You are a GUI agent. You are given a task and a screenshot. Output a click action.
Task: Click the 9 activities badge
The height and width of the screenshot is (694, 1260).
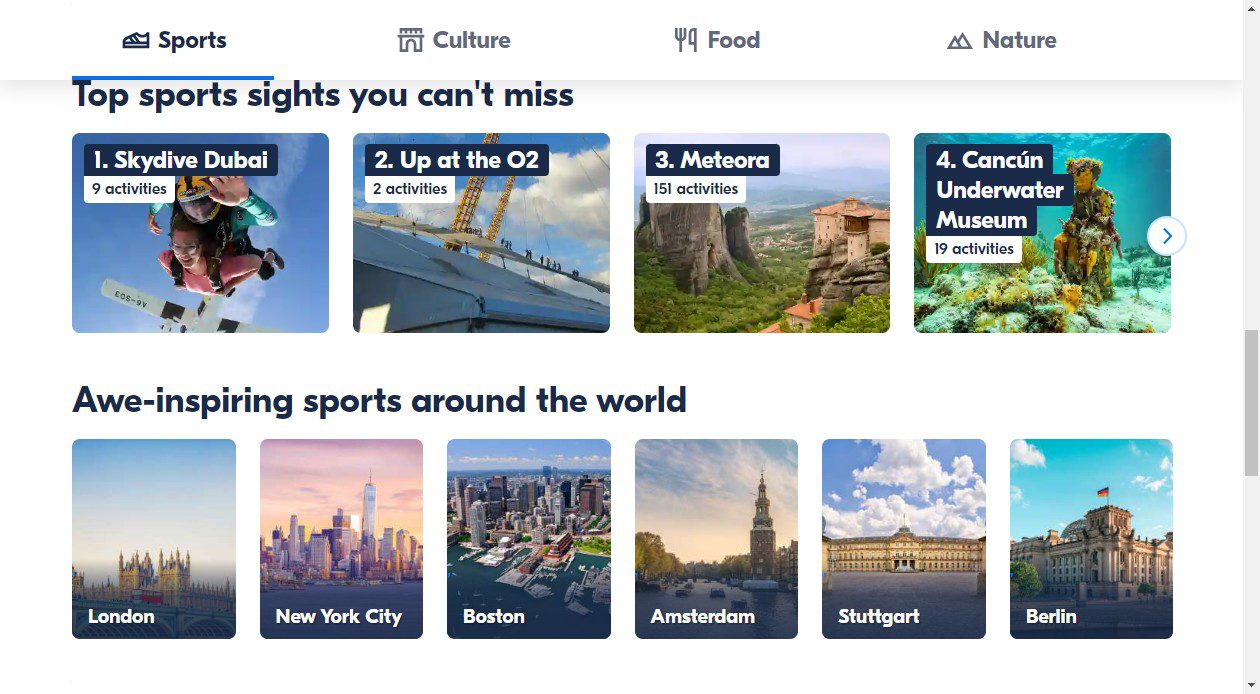[130, 189]
